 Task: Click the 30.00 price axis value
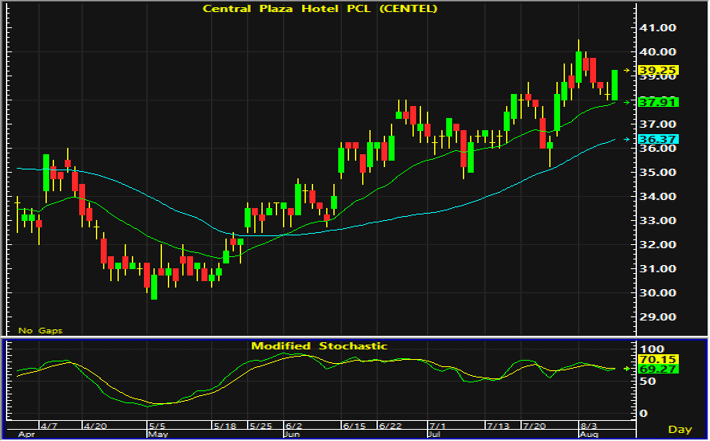(x=657, y=293)
